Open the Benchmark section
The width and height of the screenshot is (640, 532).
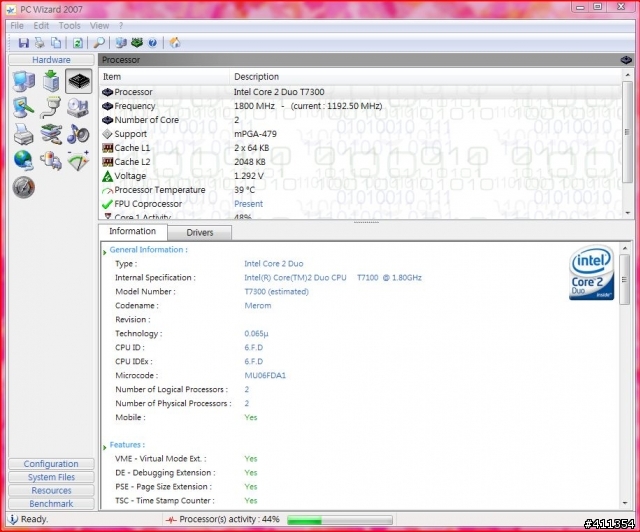tap(51, 504)
